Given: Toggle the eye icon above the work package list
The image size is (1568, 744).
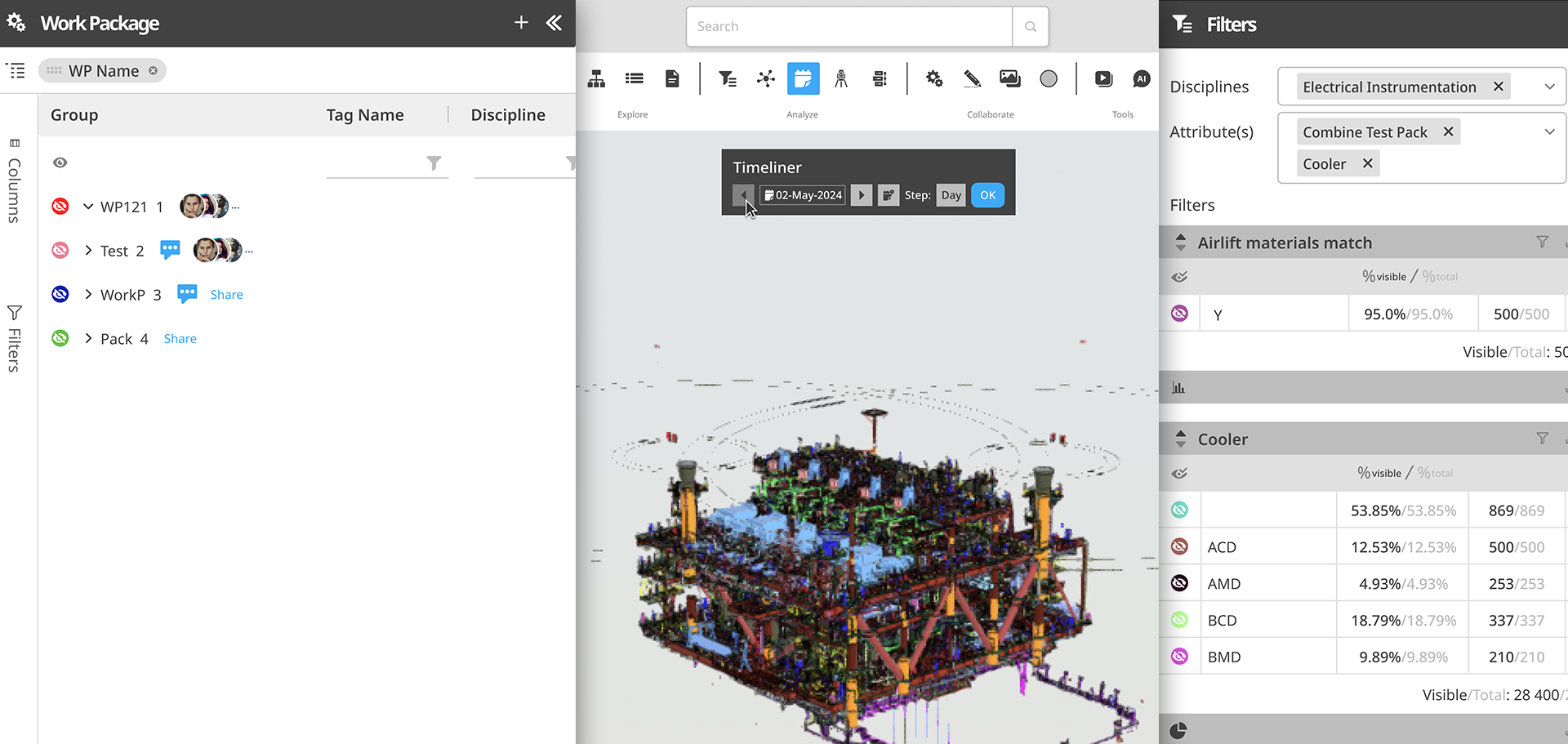Looking at the screenshot, I should (60, 163).
